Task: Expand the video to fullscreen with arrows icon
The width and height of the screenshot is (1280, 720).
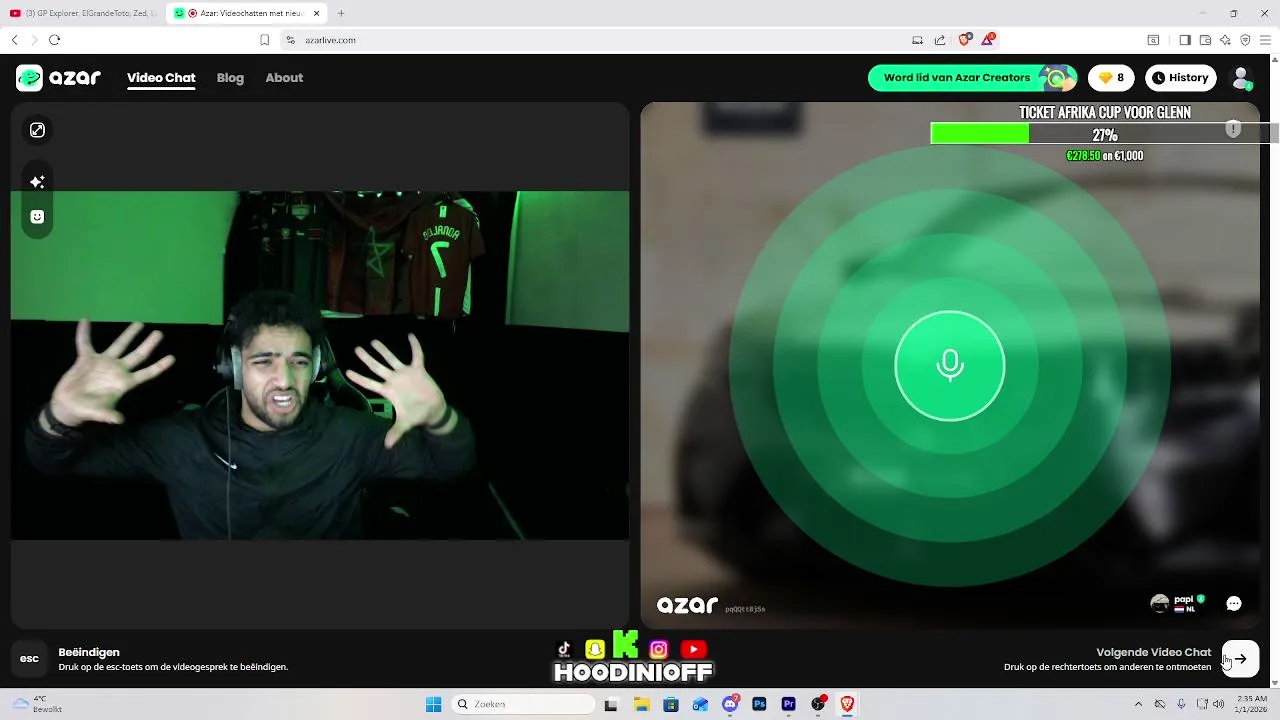Action: (37, 130)
